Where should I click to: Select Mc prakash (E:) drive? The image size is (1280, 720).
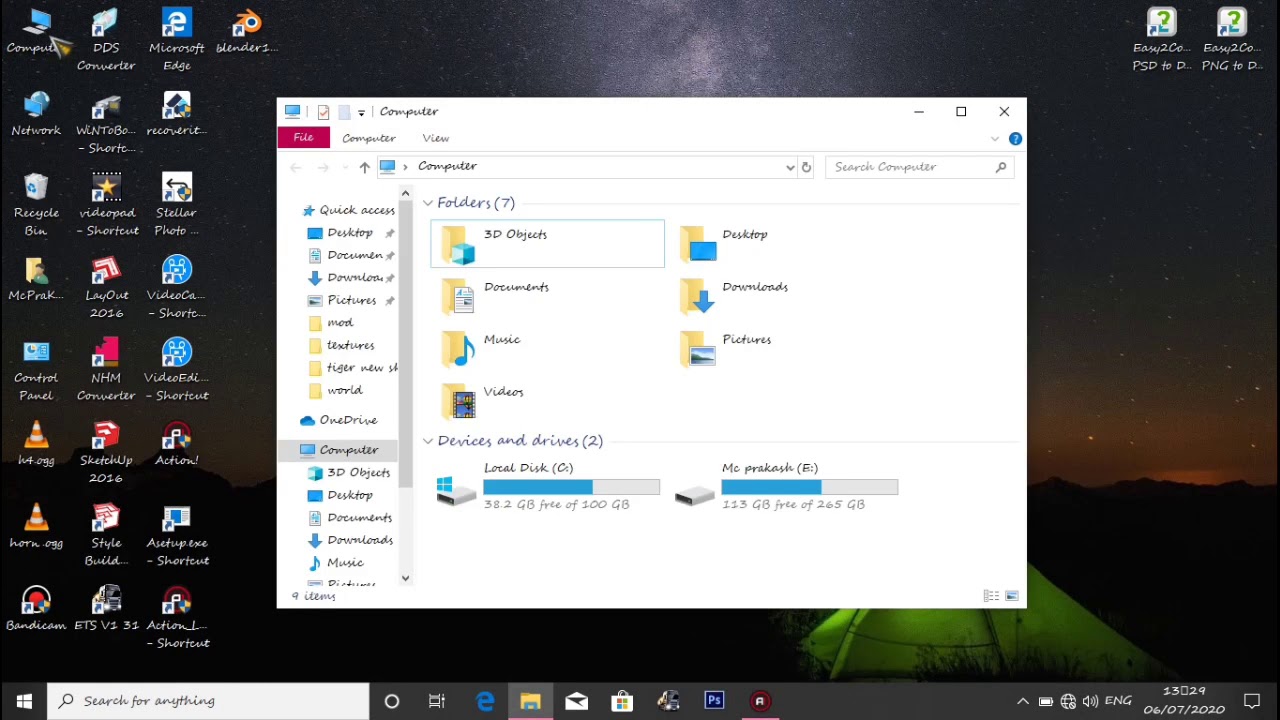tap(786, 487)
